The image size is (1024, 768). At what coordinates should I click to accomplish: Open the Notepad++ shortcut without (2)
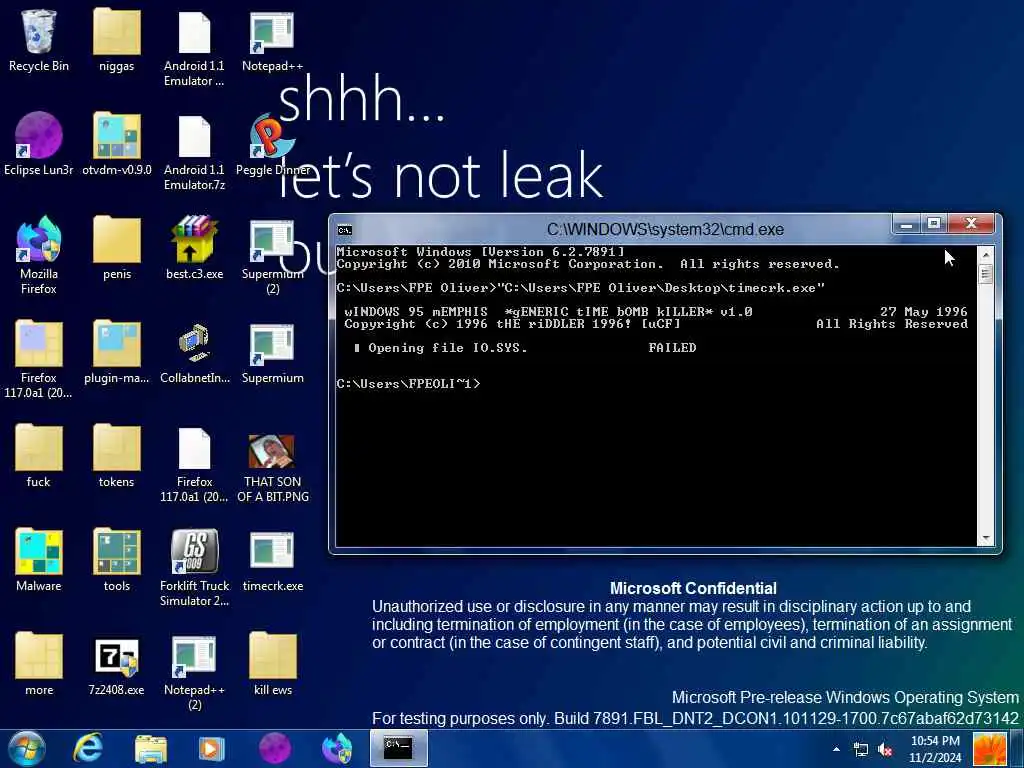tap(272, 40)
